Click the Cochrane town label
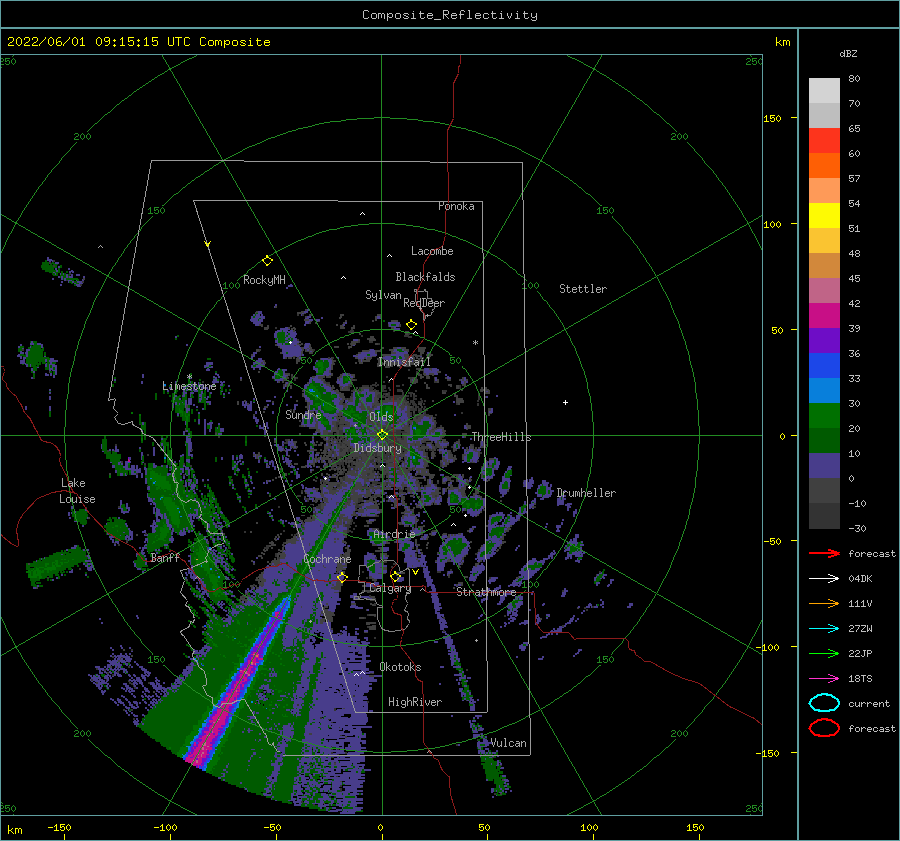 click(327, 559)
